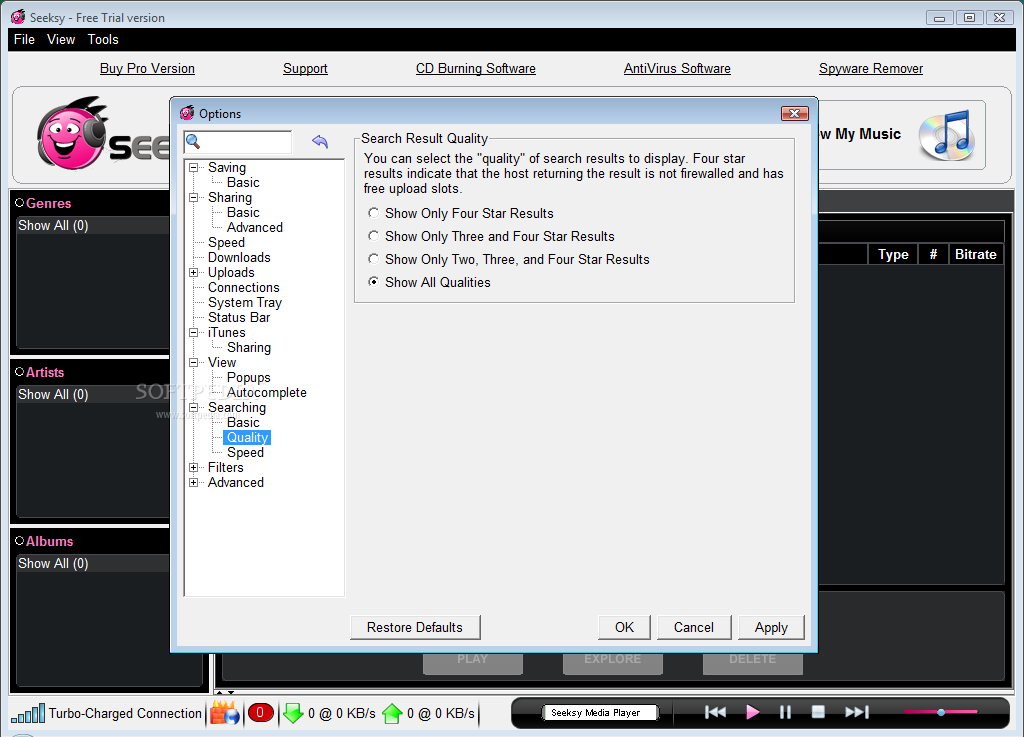Click the Seeksy pink mascot logo

pos(72,134)
